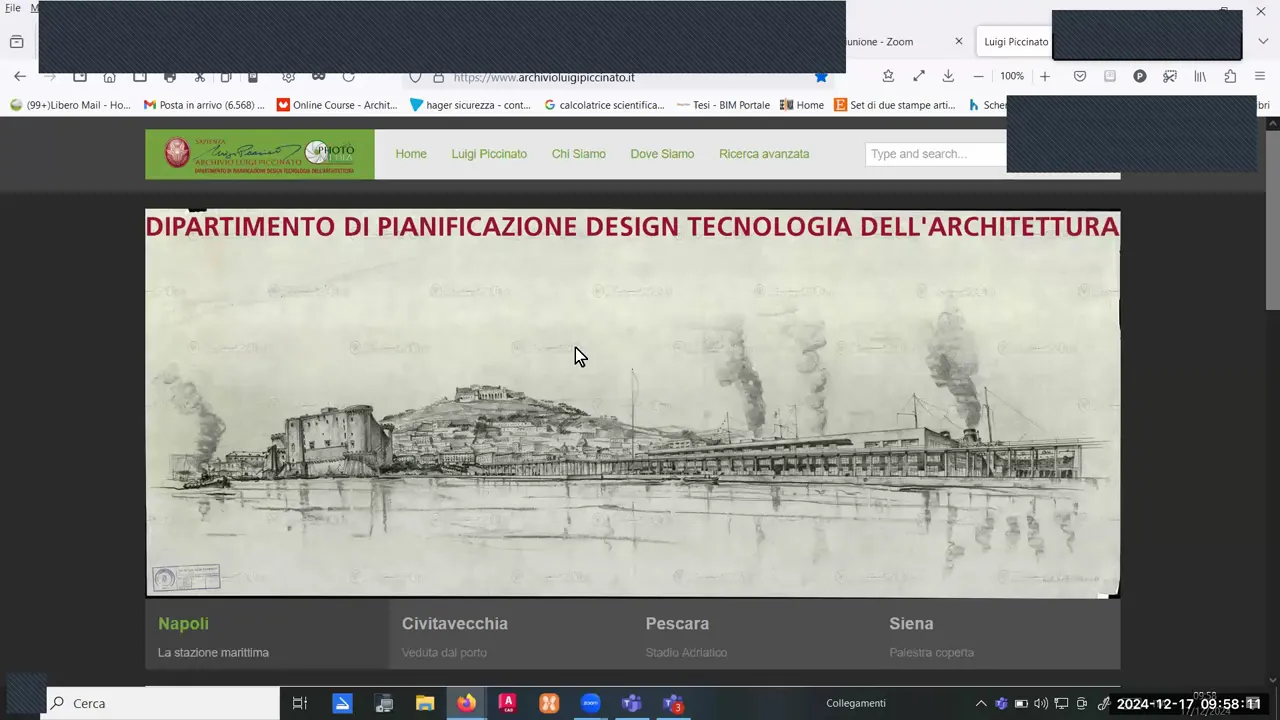
Task: Switch to the Zoom meeting tab
Action: click(880, 42)
